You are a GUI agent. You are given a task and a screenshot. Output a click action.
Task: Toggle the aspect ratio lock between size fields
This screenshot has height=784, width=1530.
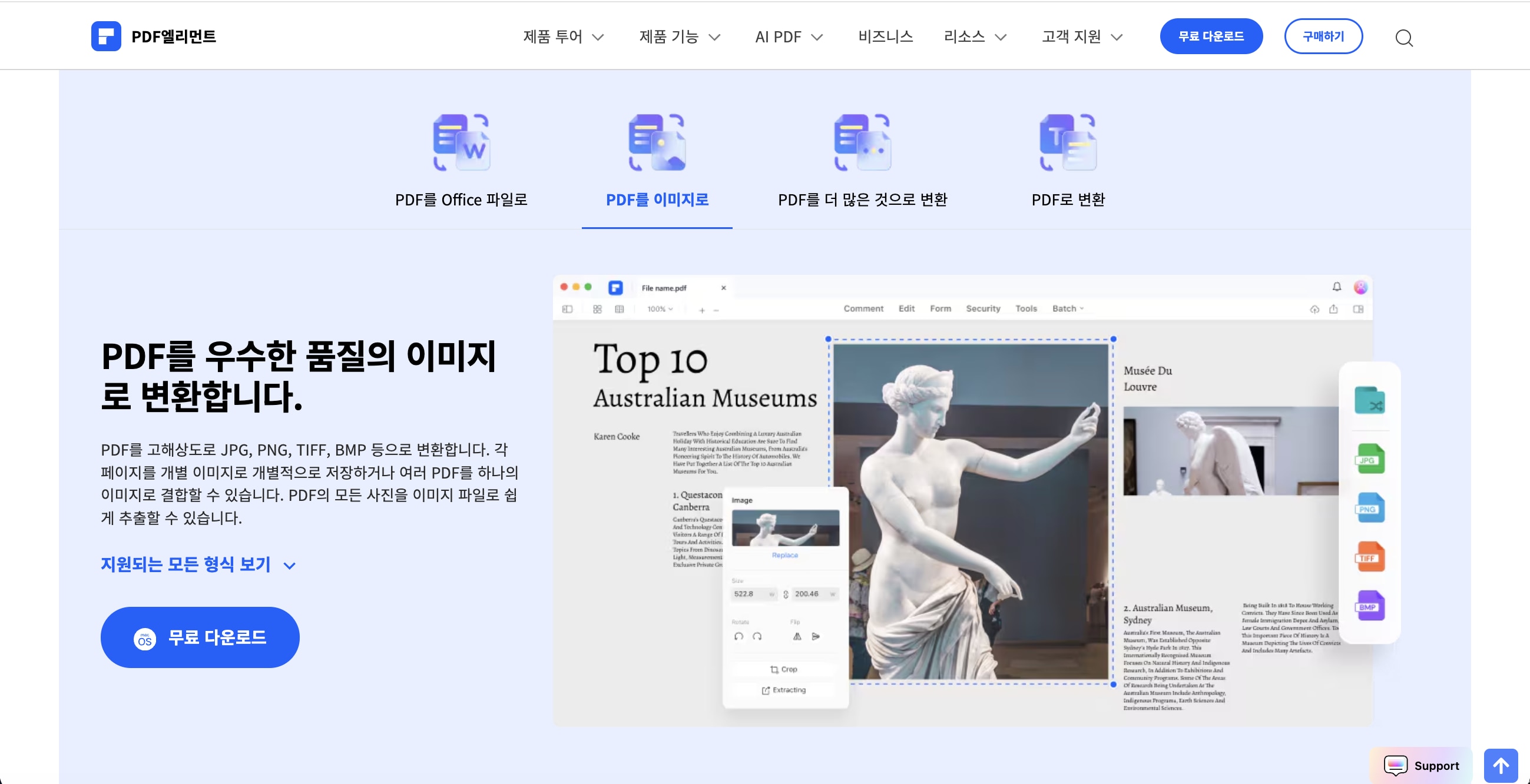point(786,594)
